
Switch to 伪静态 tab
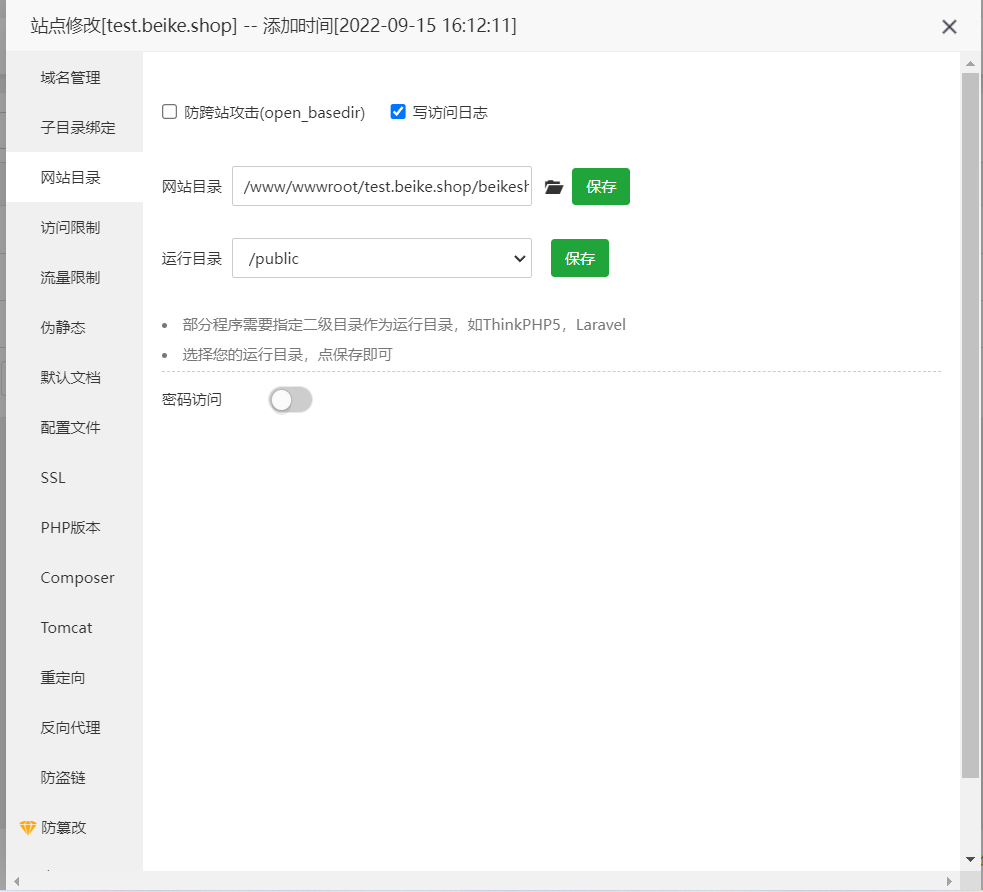click(x=75, y=327)
